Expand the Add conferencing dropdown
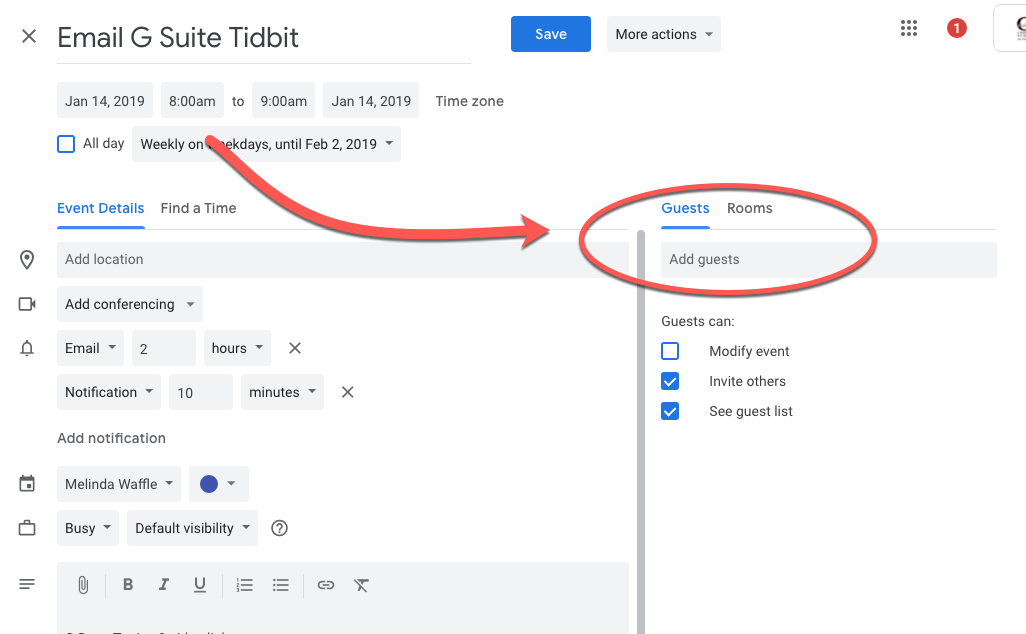Viewport: 1026px width, 634px height. [x=130, y=304]
